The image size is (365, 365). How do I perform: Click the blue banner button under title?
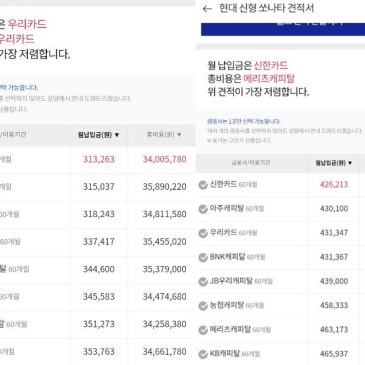click(283, 29)
